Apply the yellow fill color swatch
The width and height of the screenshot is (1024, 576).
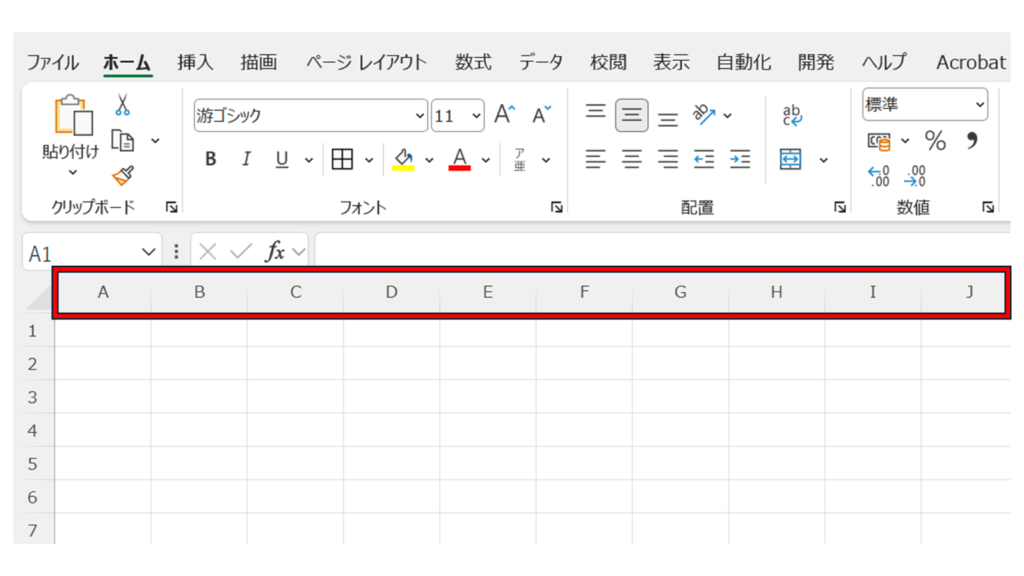[404, 160]
